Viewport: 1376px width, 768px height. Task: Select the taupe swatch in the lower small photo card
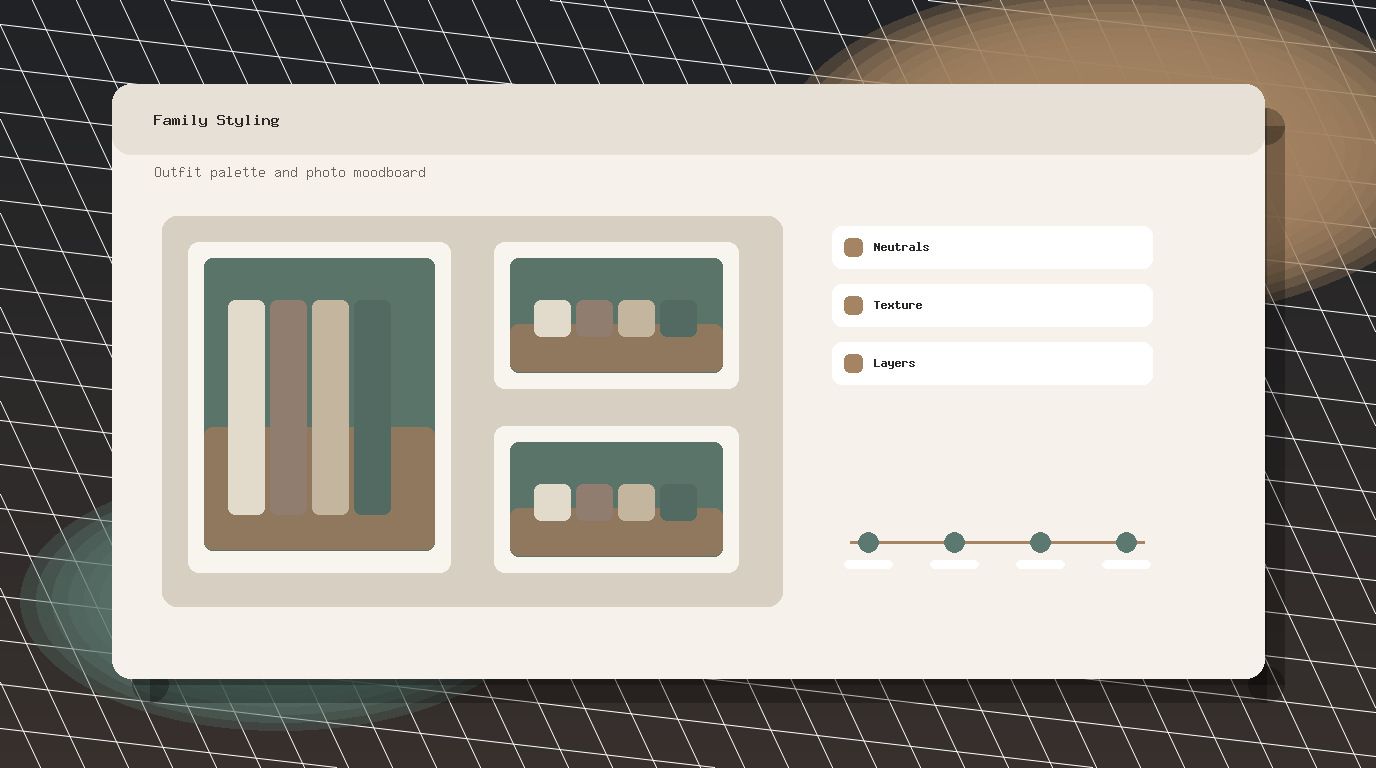(x=594, y=502)
